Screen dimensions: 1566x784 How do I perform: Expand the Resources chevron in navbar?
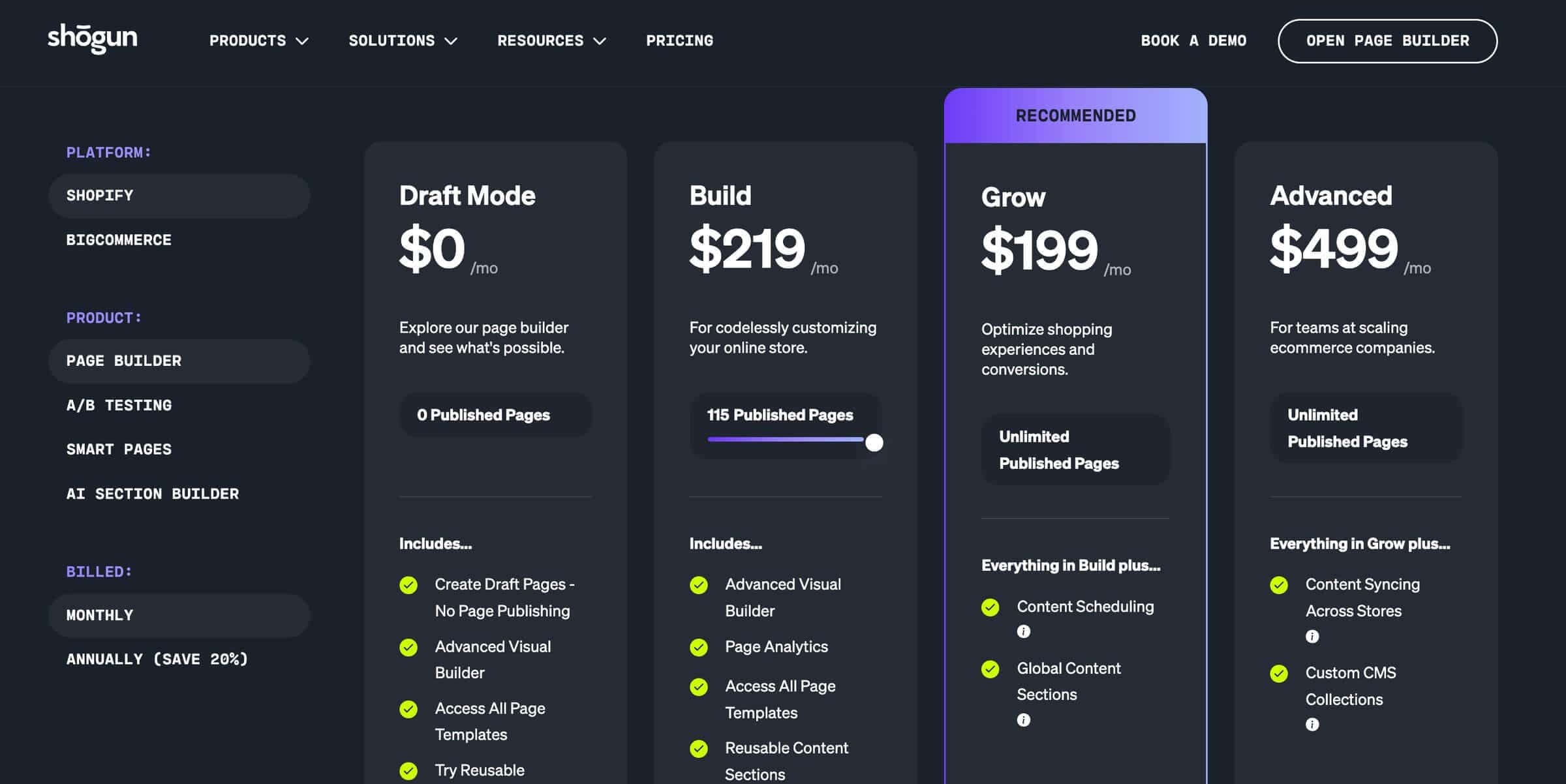[600, 41]
